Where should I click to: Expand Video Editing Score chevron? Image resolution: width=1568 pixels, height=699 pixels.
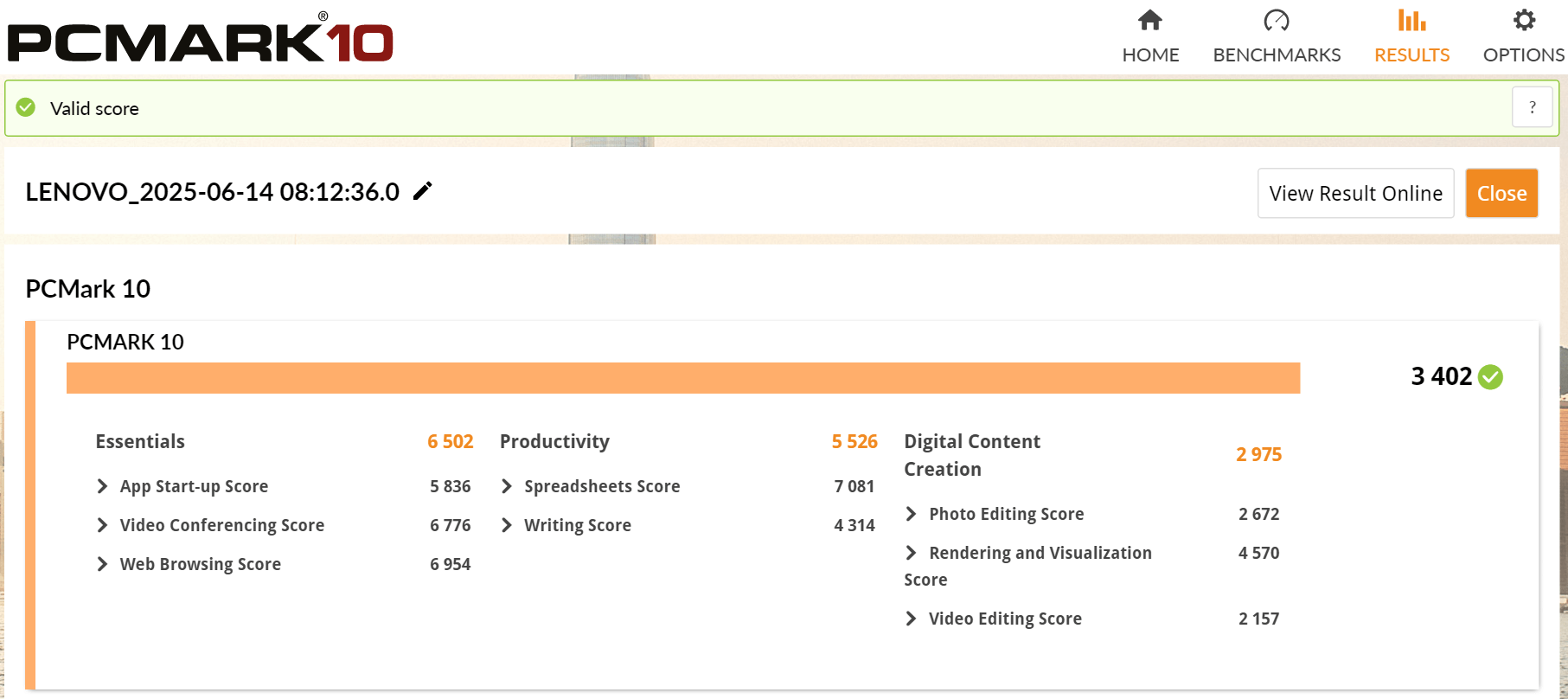911,619
